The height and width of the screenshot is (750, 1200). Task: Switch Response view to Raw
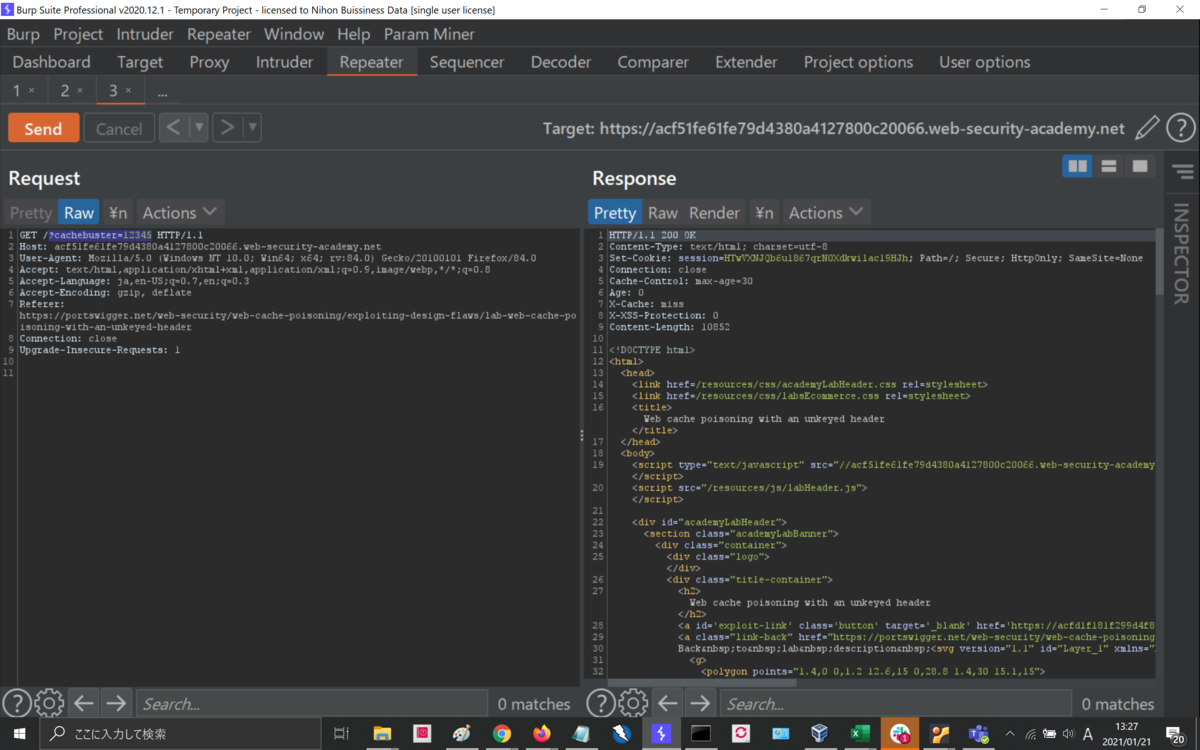[663, 212]
